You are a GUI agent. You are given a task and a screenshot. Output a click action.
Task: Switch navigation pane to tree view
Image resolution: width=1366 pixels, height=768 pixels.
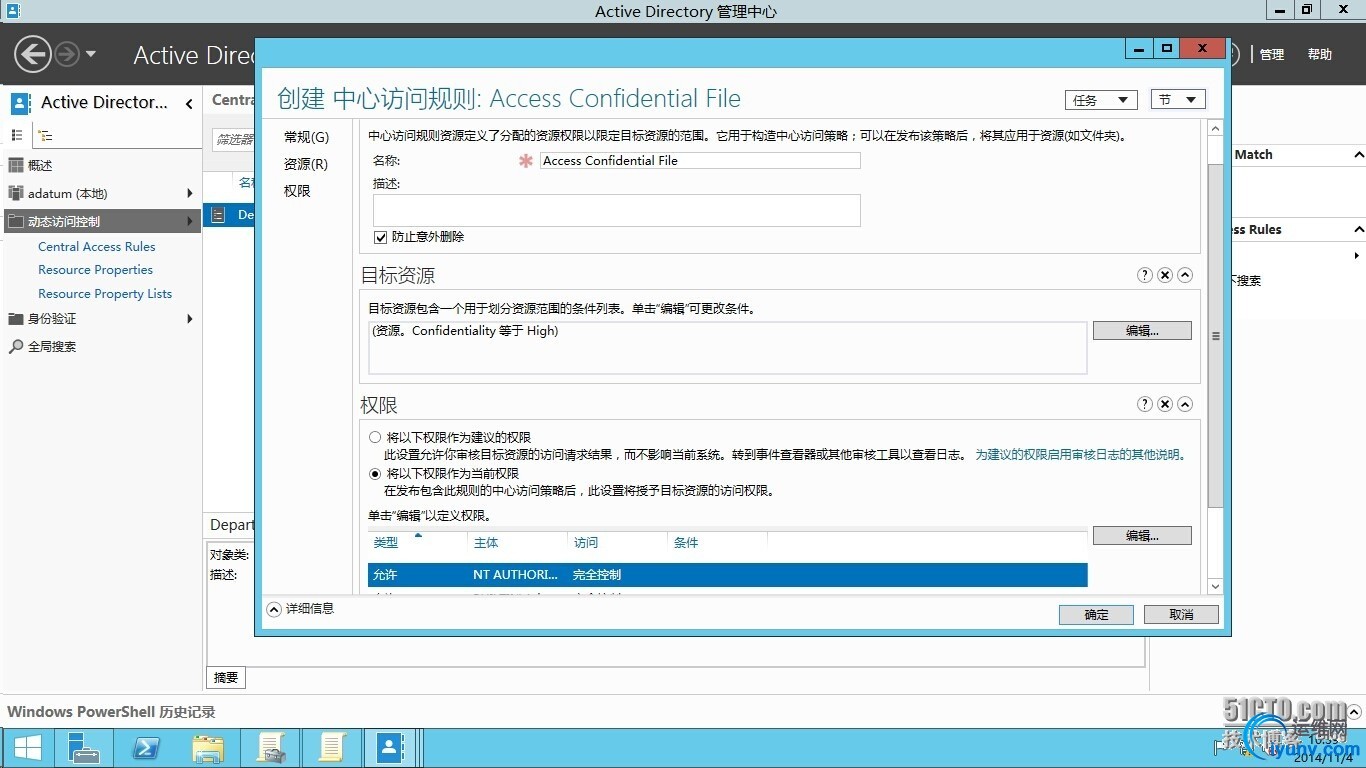click(45, 135)
